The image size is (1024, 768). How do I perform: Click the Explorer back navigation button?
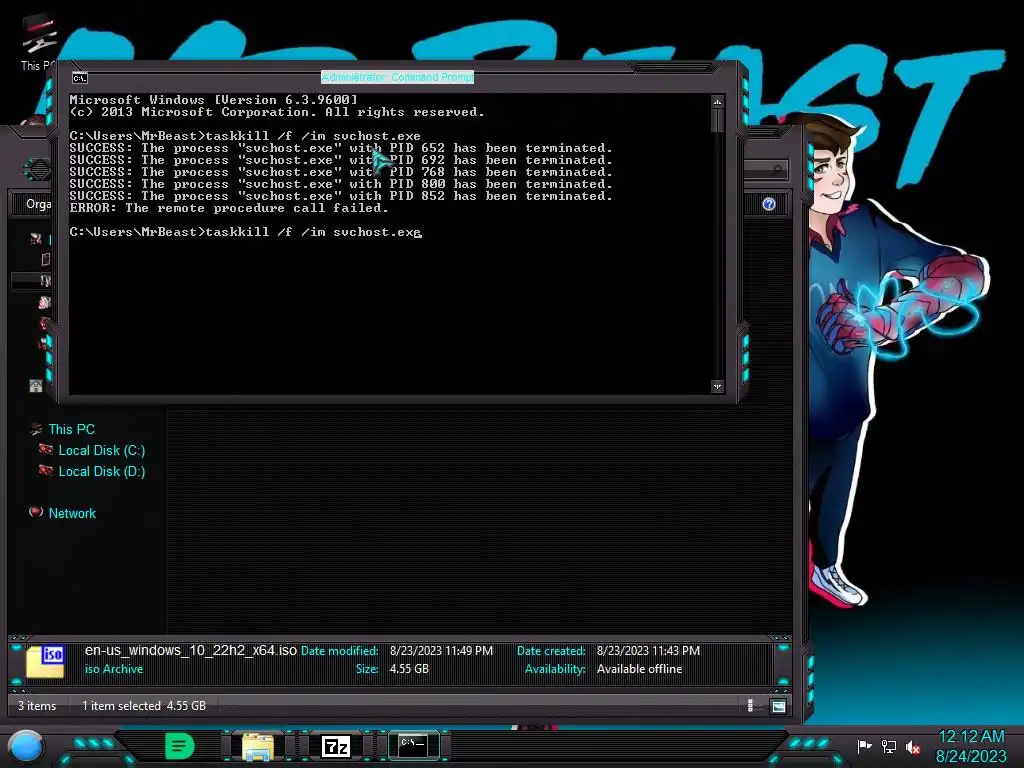[x=38, y=170]
